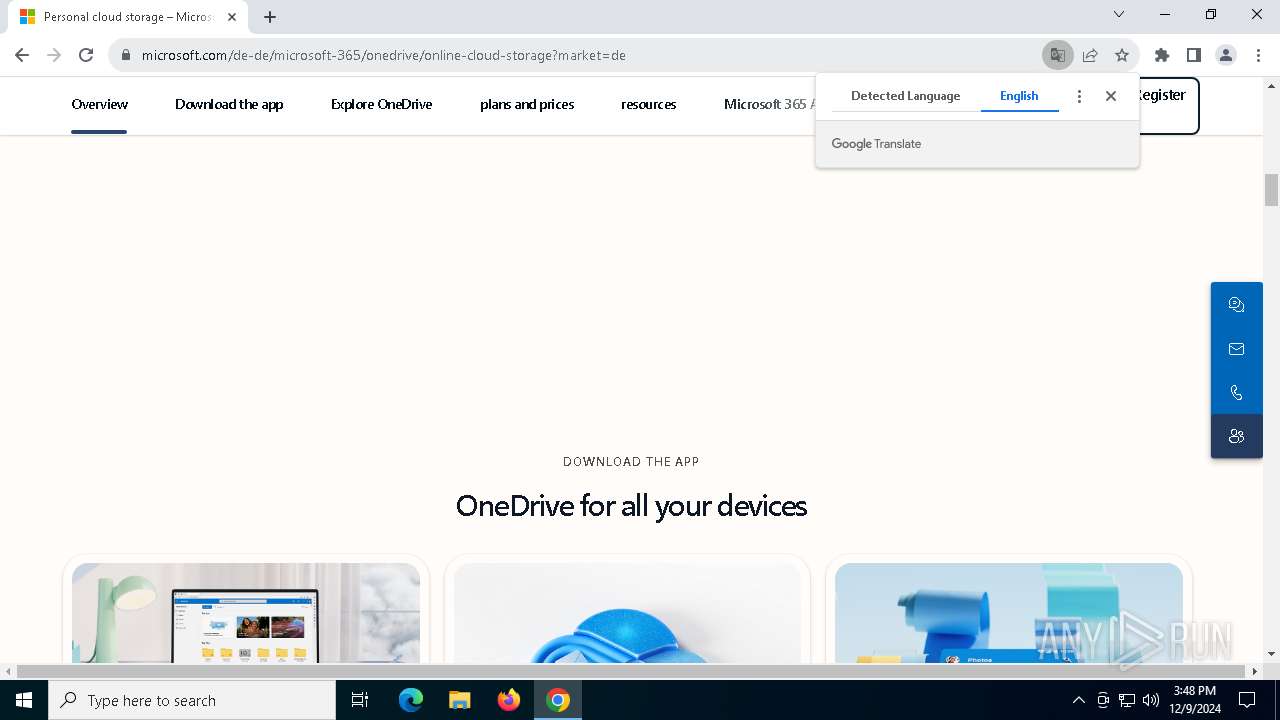Click the Type here to search box
The image size is (1280, 720).
(192, 700)
